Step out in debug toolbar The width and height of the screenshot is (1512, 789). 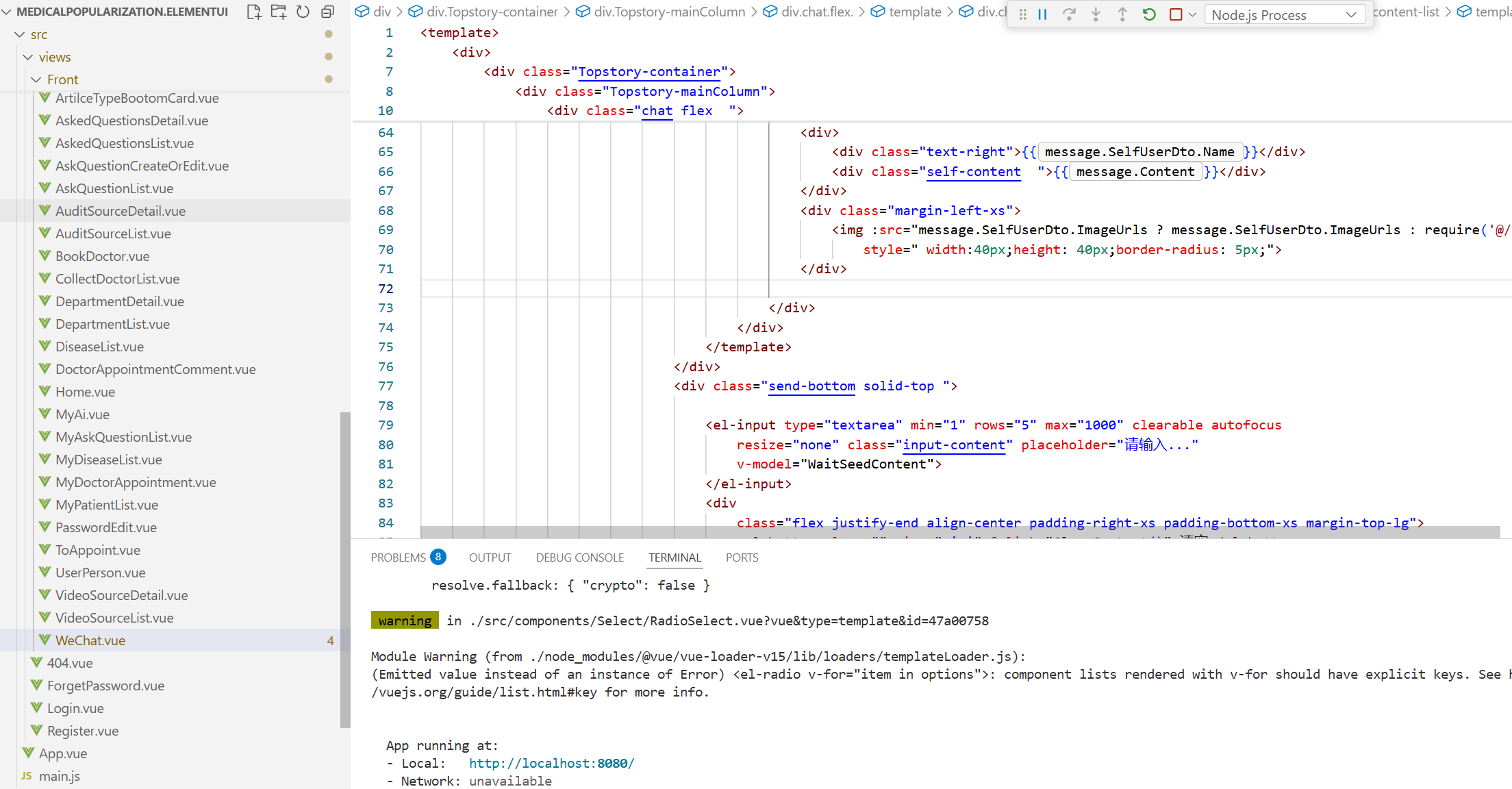tap(1122, 14)
